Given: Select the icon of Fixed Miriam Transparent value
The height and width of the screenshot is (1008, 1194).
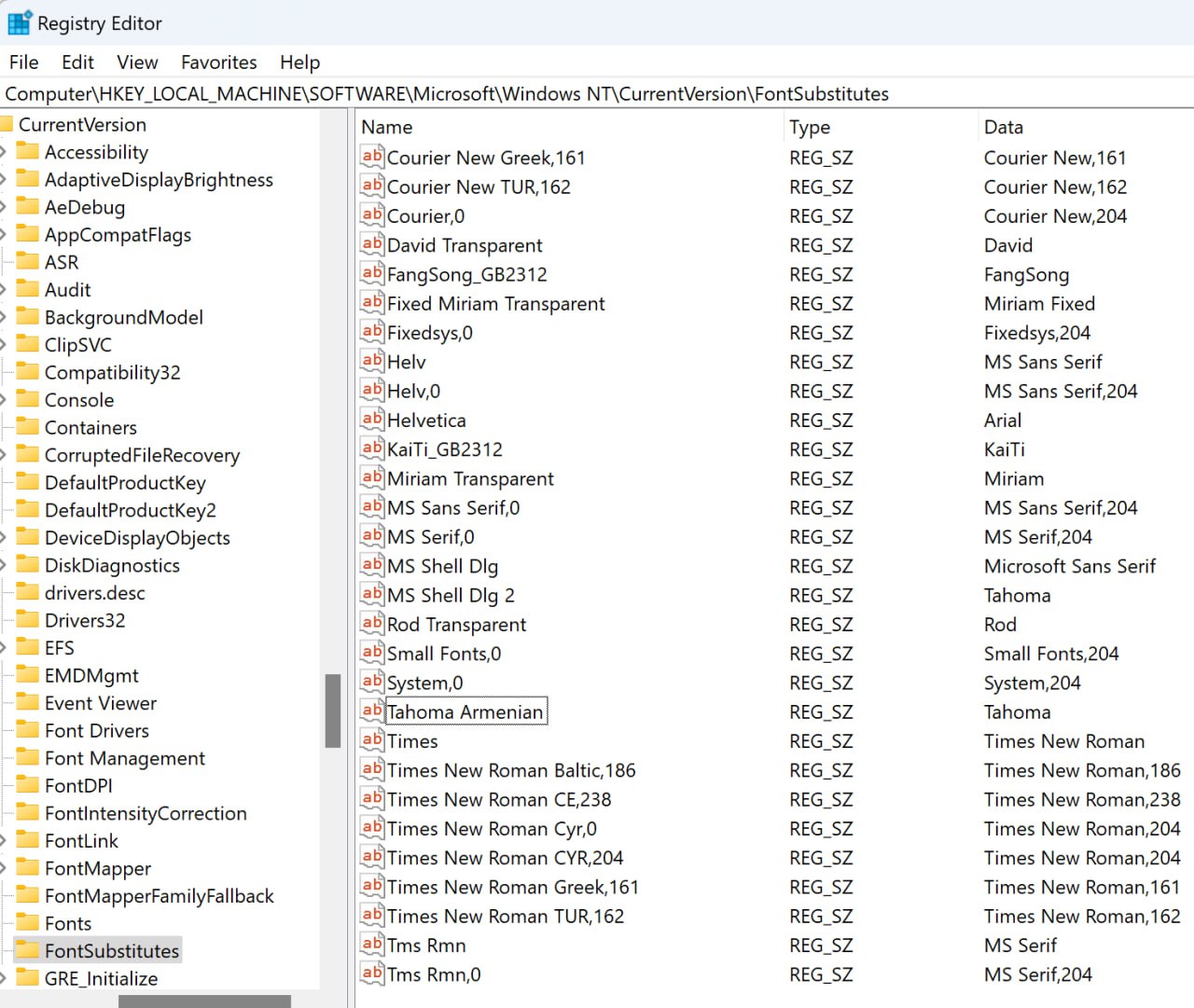Looking at the screenshot, I should (372, 303).
